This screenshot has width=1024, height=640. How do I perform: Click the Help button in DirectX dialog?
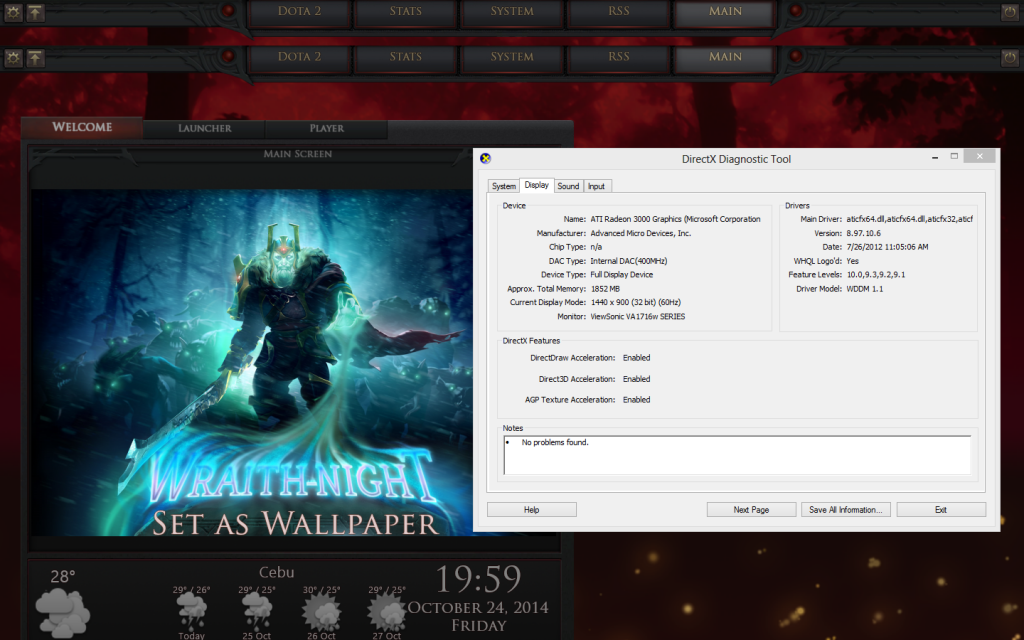tap(531, 510)
